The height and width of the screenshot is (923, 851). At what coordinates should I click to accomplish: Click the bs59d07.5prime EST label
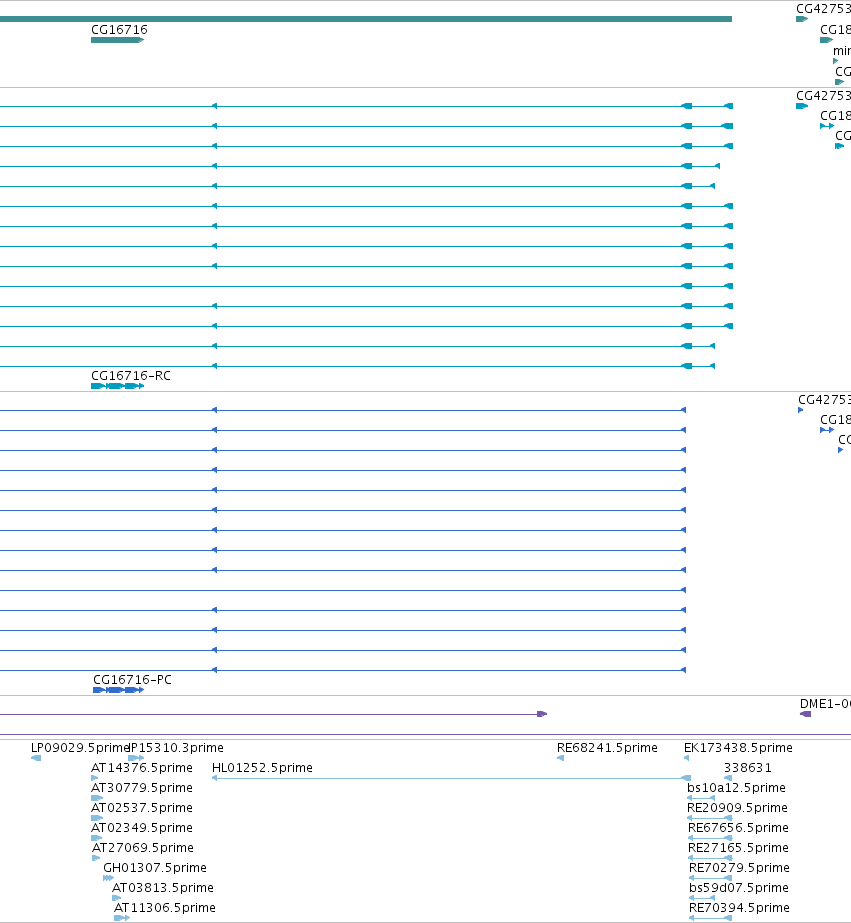pyautogui.click(x=739, y=888)
